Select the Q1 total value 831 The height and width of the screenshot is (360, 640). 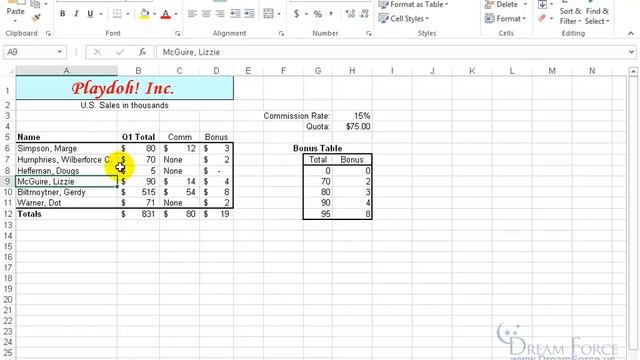[x=138, y=214]
